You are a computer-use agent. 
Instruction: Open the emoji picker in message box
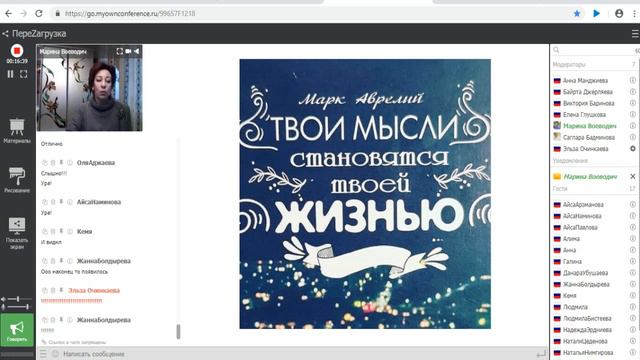pyautogui.click(x=55, y=354)
